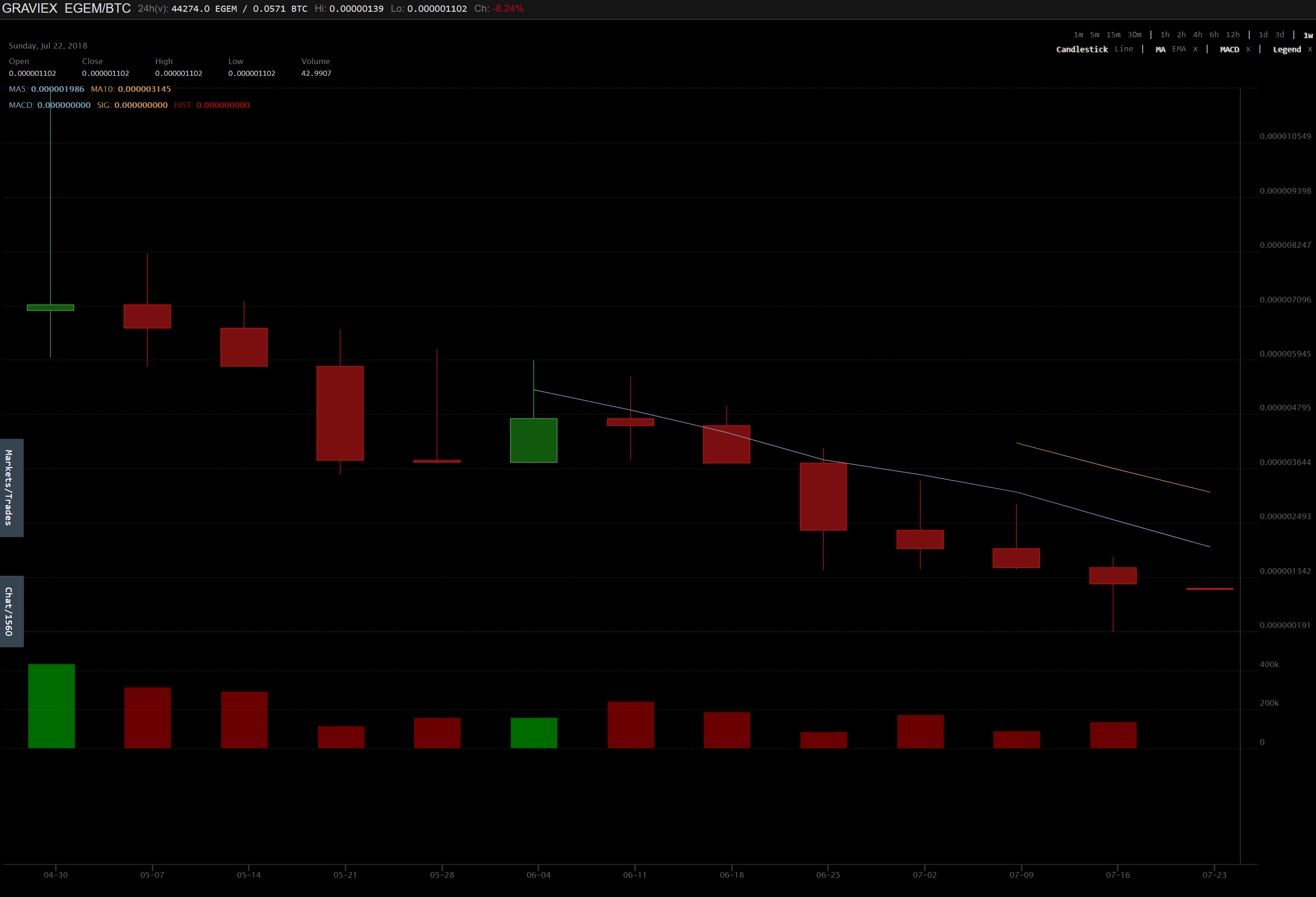
Task: Click the green 06-04 candlestick body
Action: [534, 440]
